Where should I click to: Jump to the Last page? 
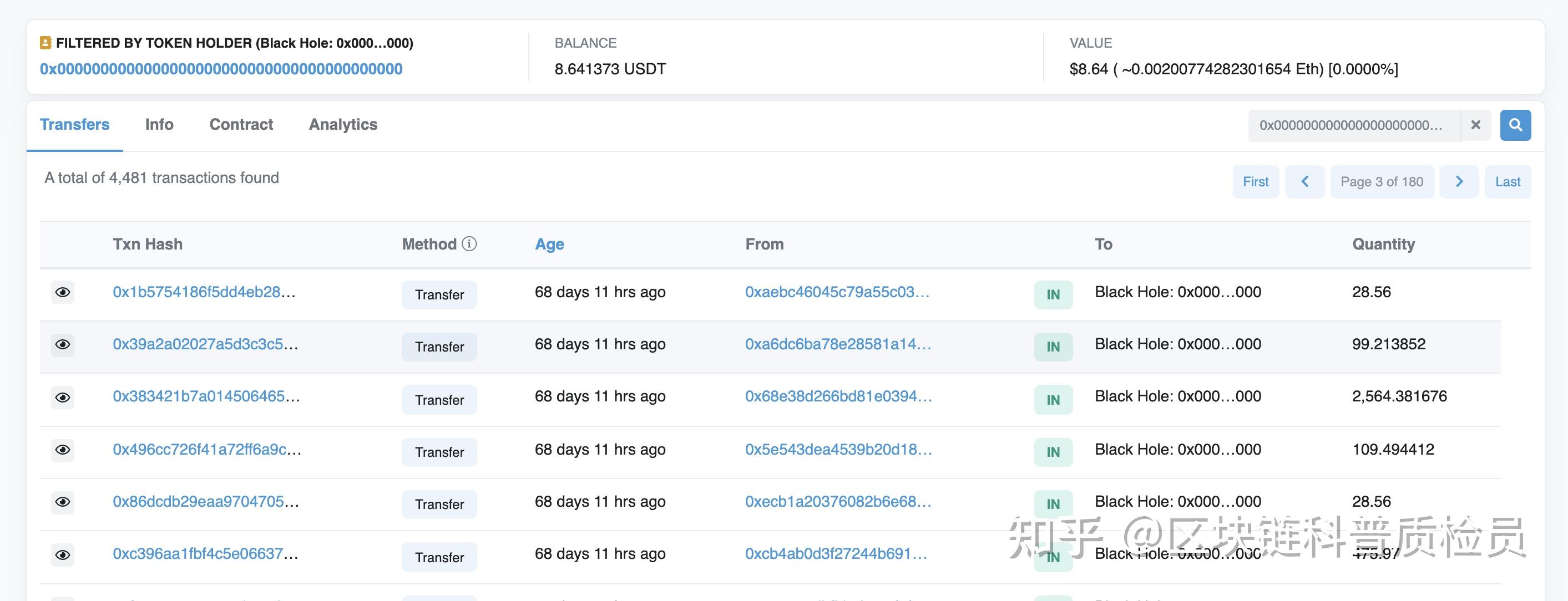[x=1508, y=181]
